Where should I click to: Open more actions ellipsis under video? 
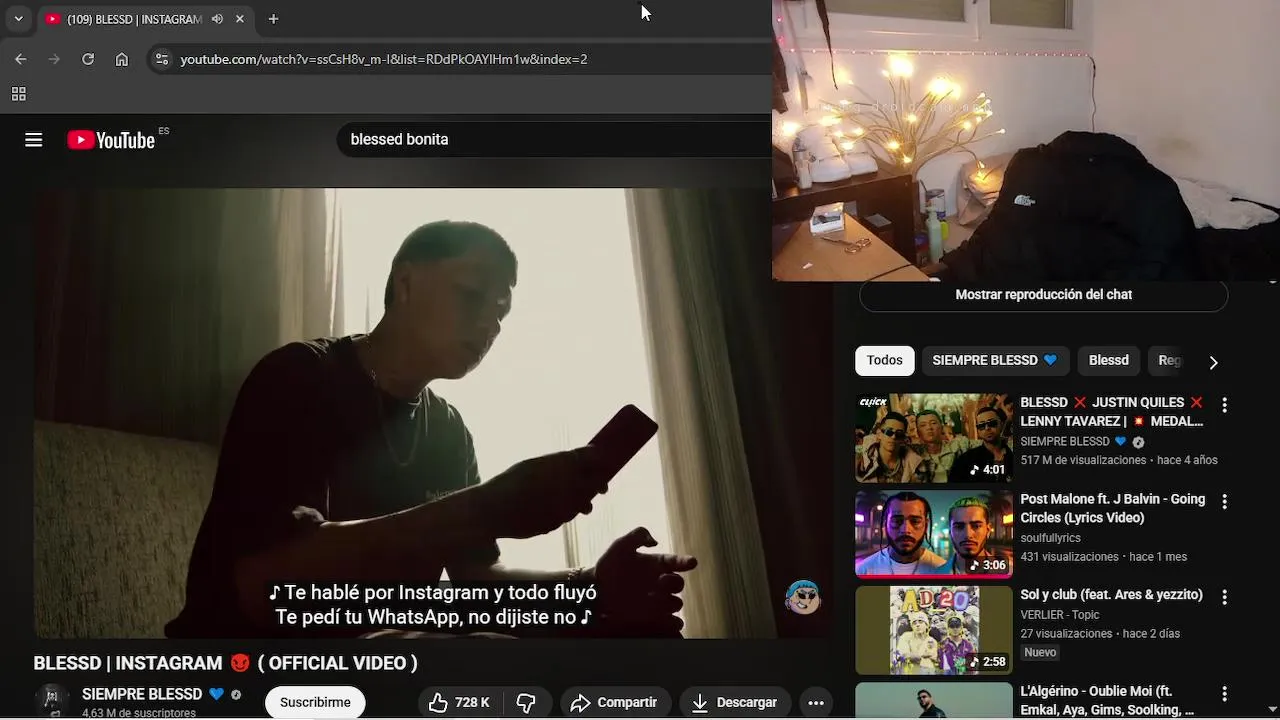coord(816,703)
